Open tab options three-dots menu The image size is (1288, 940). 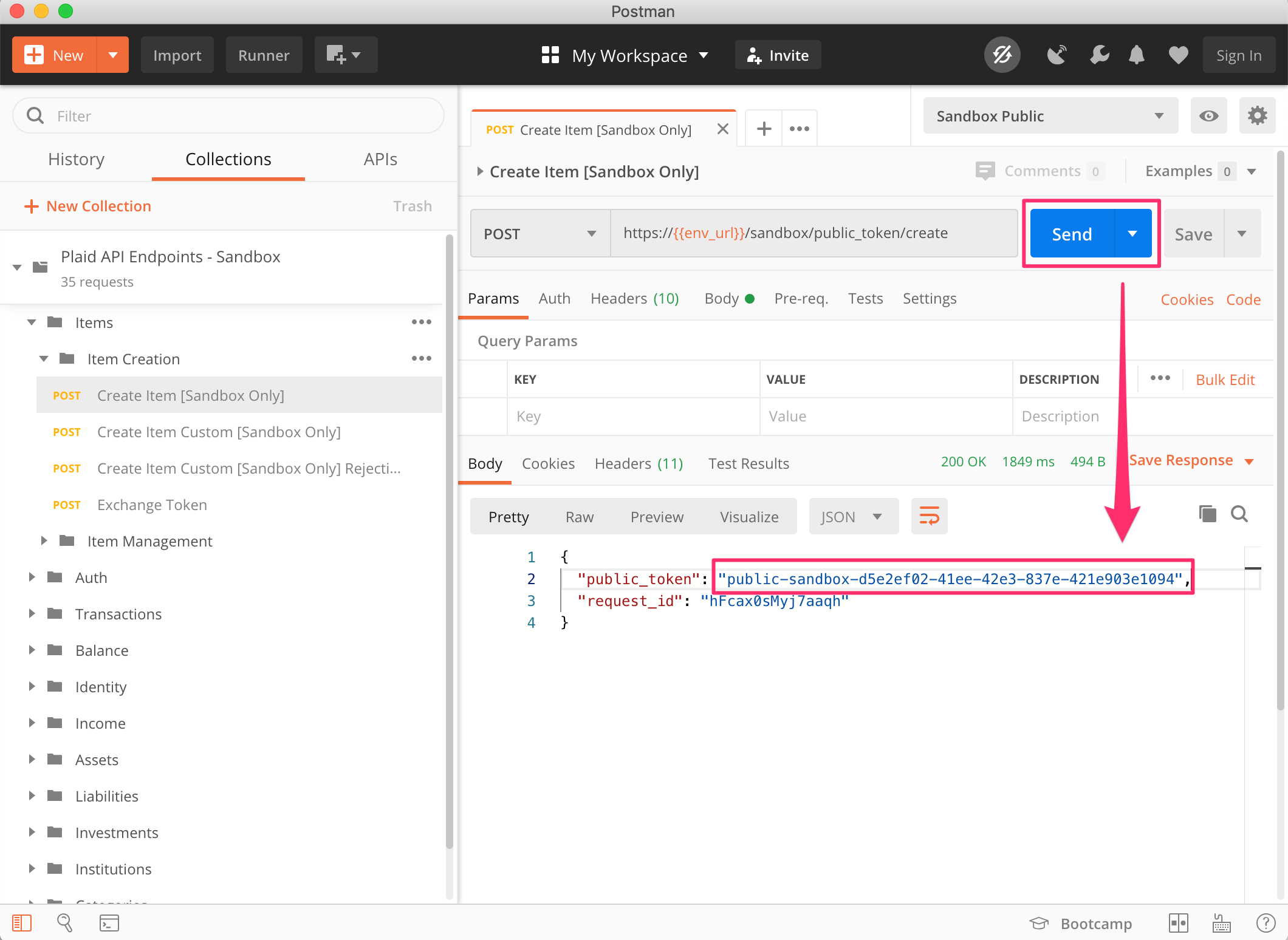click(x=799, y=129)
